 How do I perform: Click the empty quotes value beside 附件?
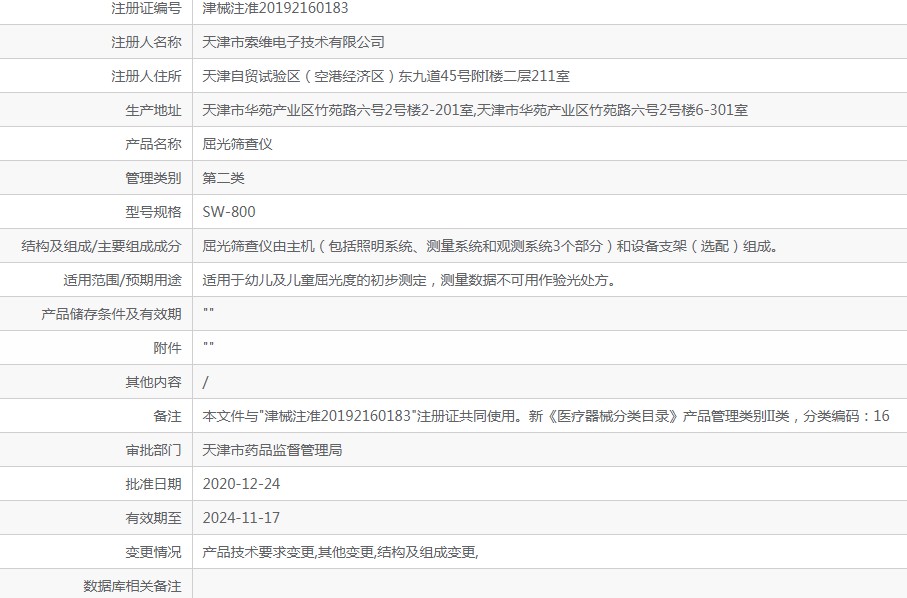208,345
